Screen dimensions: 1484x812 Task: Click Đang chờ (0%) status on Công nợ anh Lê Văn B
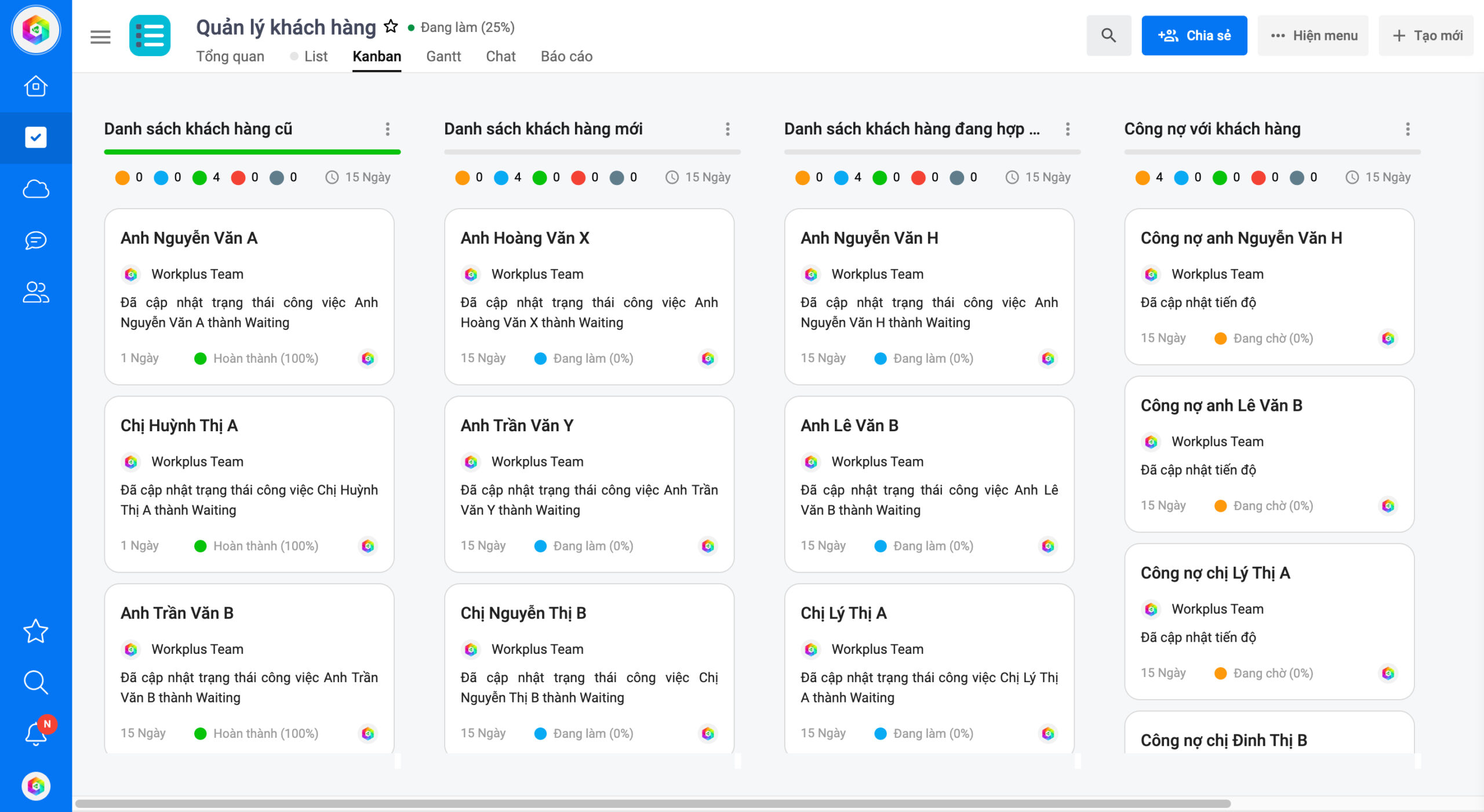[1264, 506]
